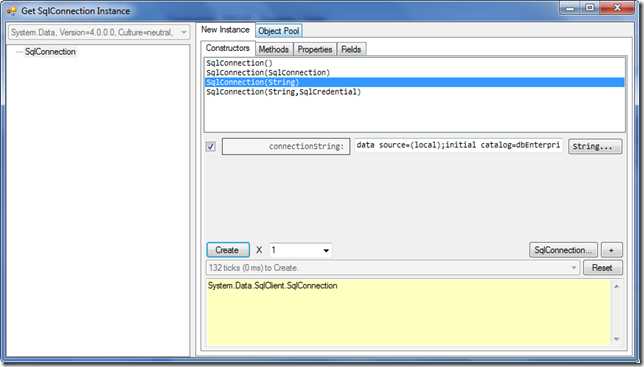The height and width of the screenshot is (367, 644).
Task: Toggle the connectionString parameter checkbox
Action: tap(211, 147)
